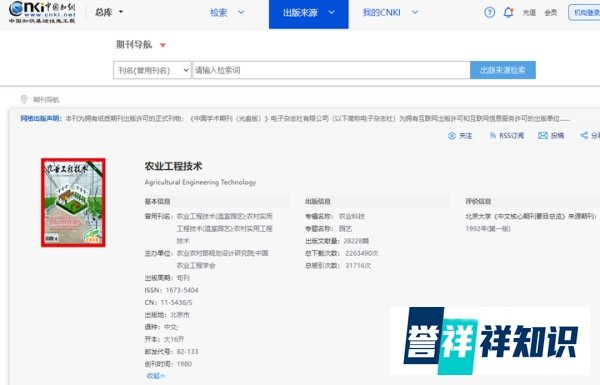Click the 机构登录 button
Image resolution: width=600 pixels, height=385 pixels.
[x=584, y=13]
